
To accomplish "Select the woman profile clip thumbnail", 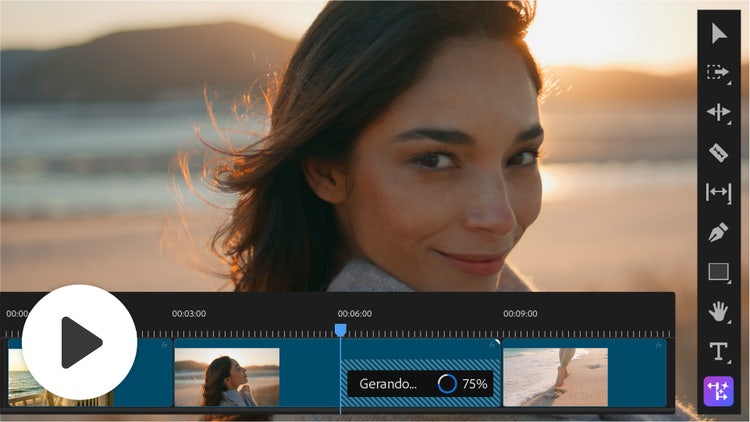I will (x=227, y=377).
